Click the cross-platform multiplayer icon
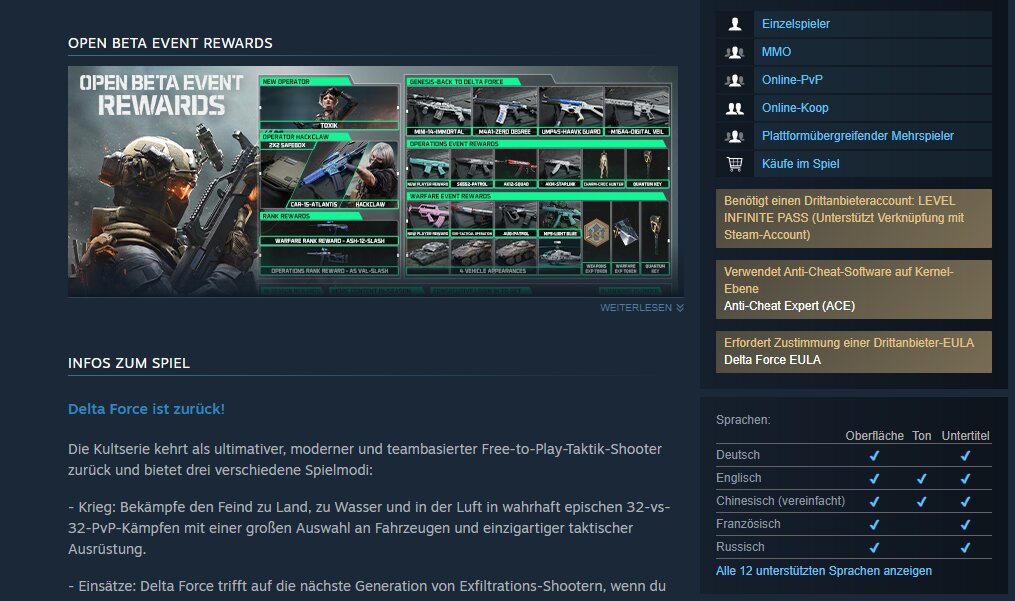This screenshot has height=601, width=1015. (x=735, y=136)
